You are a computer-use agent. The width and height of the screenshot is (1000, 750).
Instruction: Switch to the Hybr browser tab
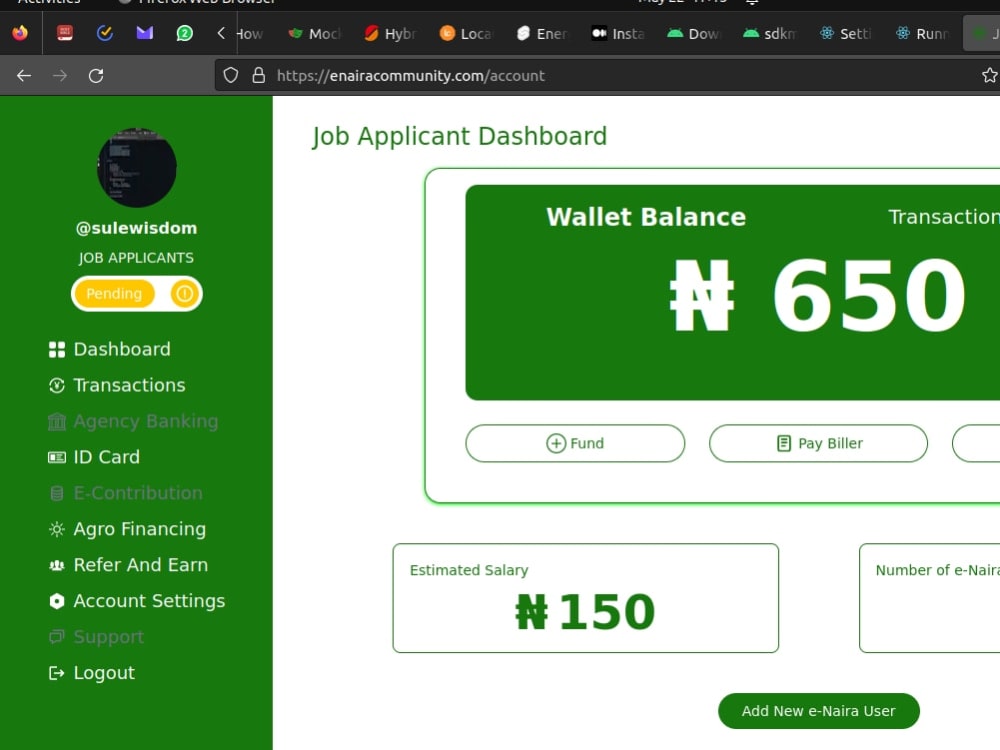tap(390, 33)
